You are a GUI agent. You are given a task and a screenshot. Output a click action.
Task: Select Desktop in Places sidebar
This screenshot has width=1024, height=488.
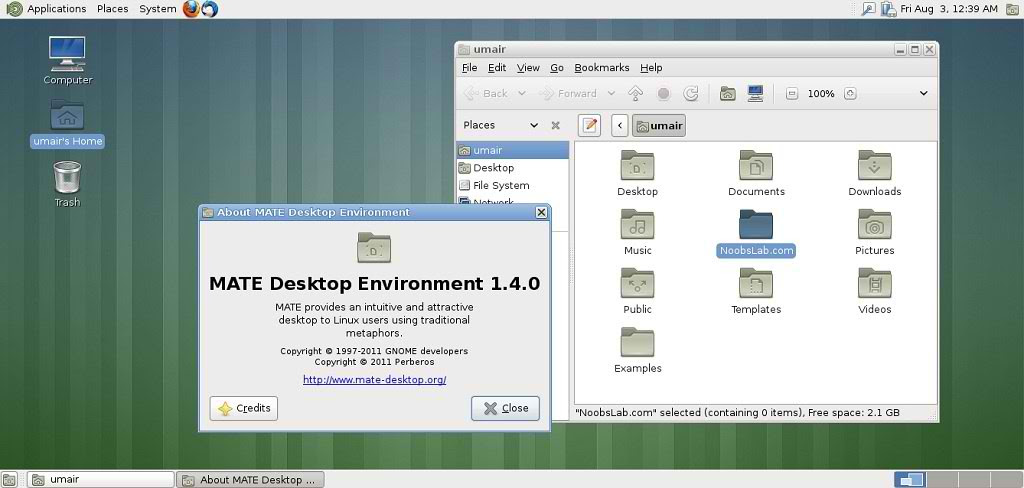(x=513, y=168)
